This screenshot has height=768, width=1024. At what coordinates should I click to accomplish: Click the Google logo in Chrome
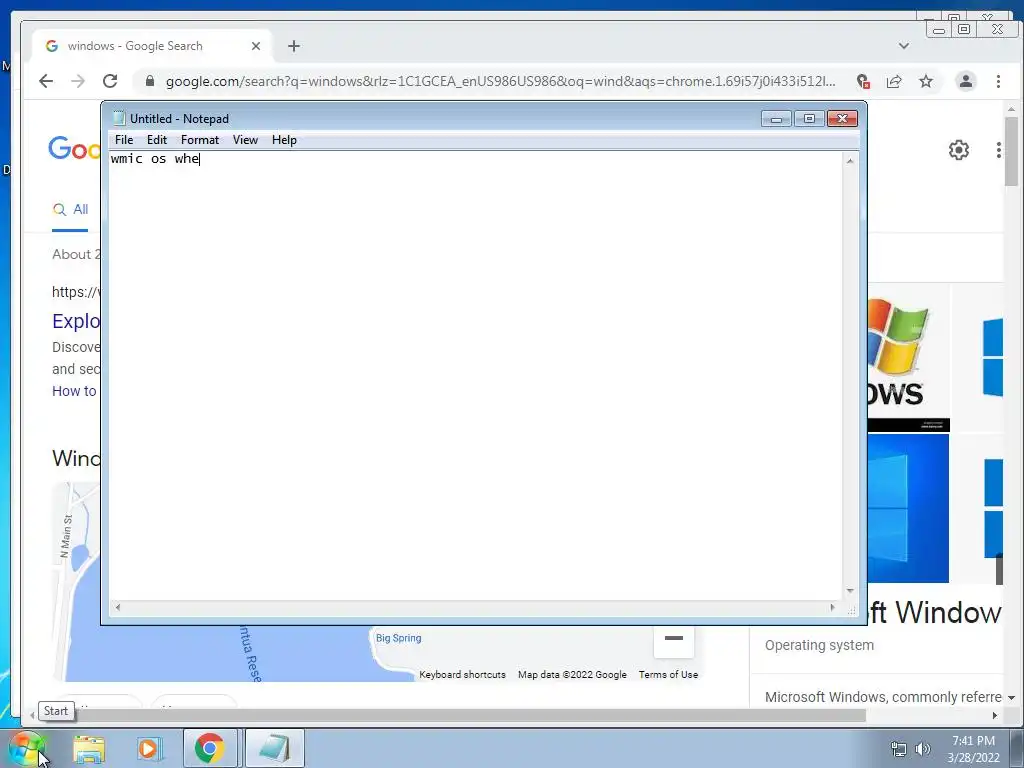(x=74, y=149)
